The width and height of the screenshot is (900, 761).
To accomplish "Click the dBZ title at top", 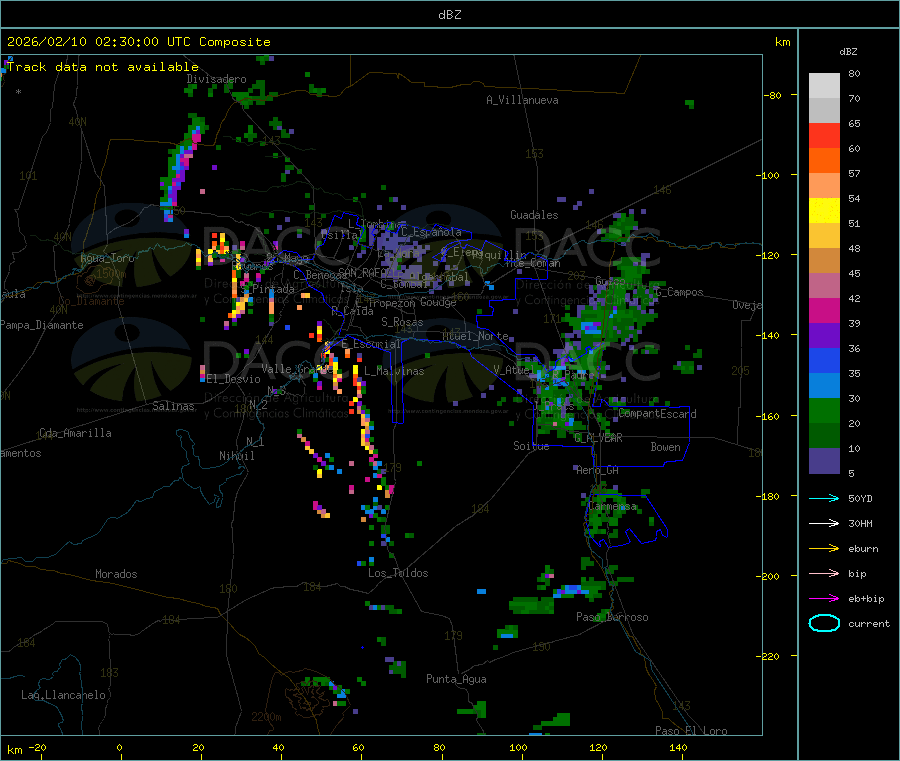I will 449,15.
